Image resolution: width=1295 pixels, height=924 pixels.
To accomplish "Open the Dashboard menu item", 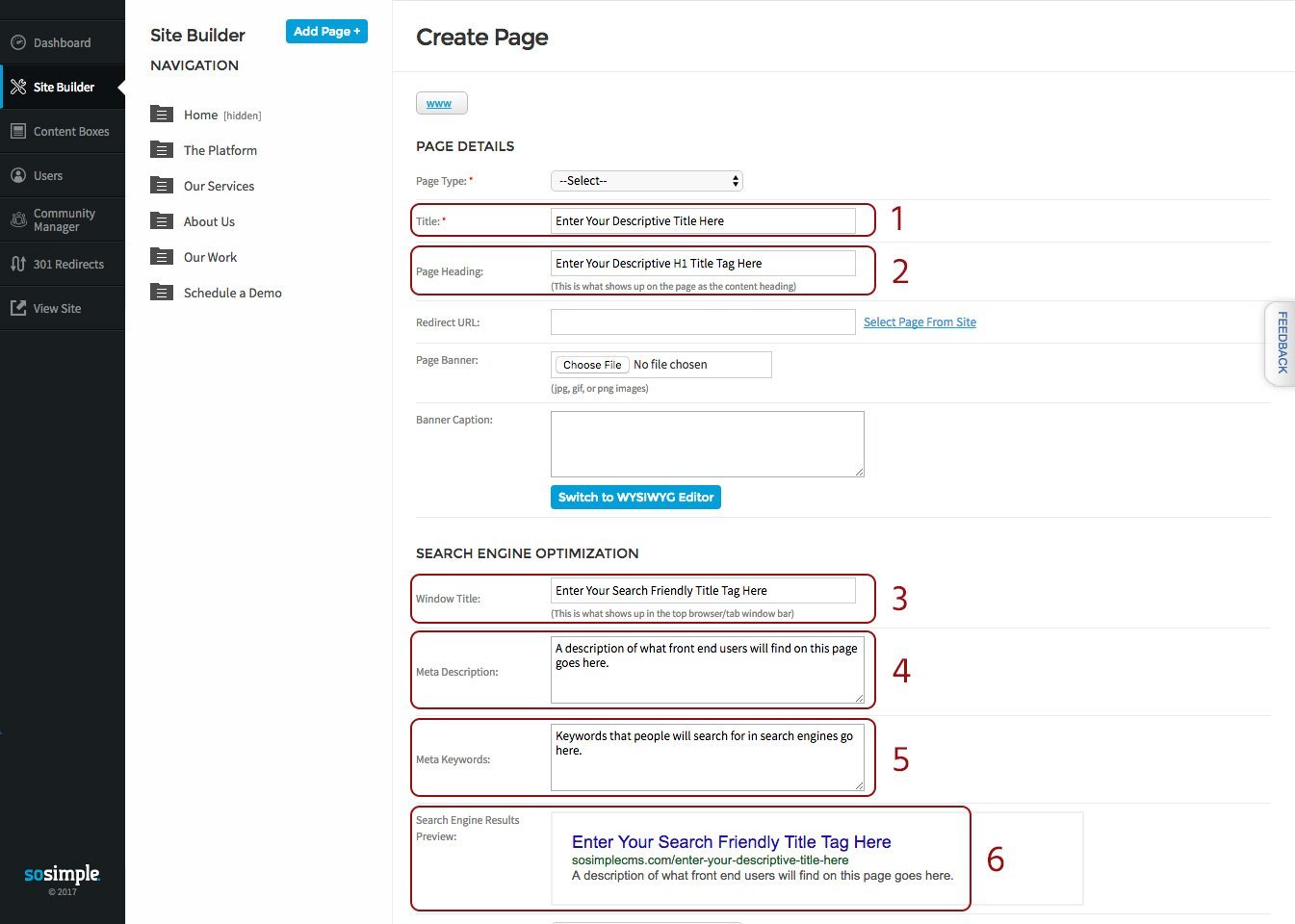I will coord(63,42).
